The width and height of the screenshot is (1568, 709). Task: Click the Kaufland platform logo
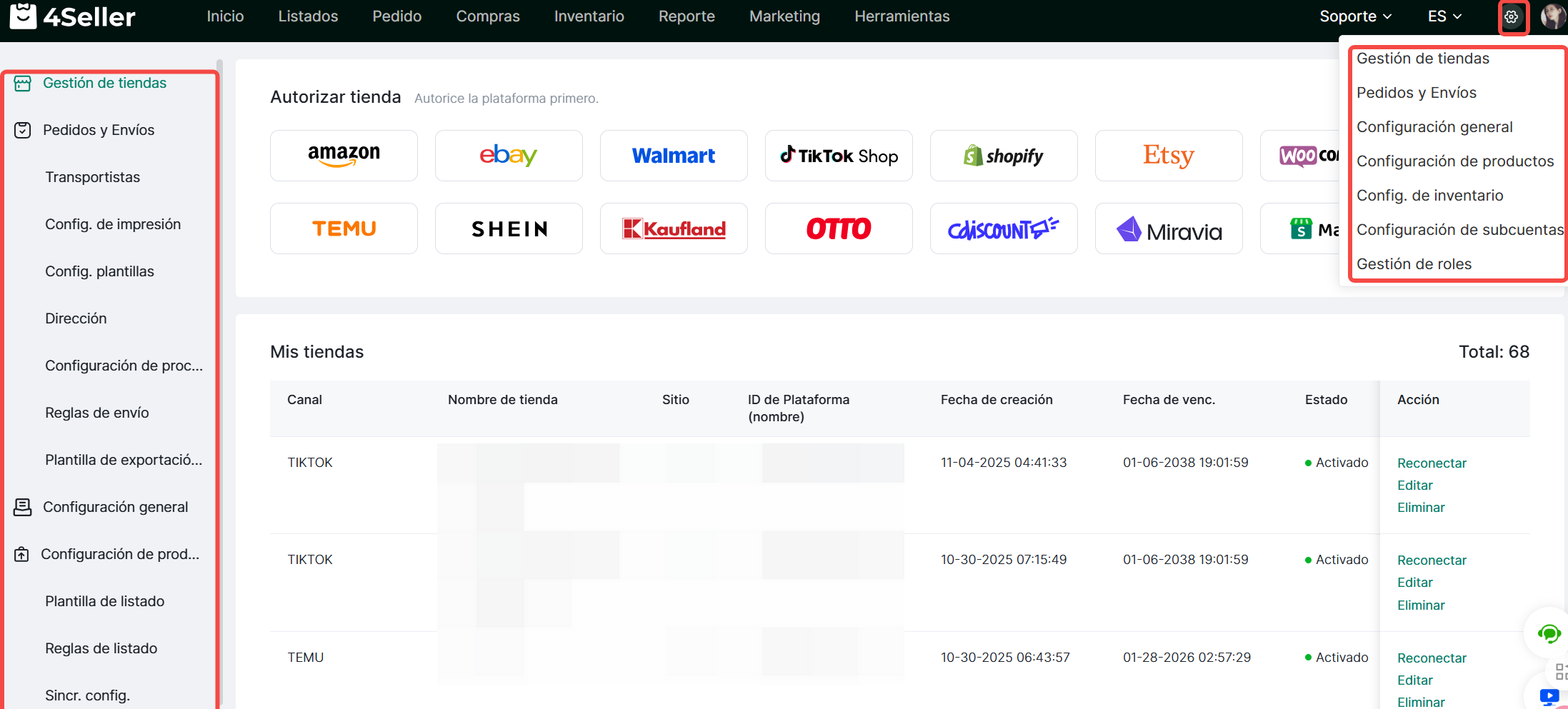pos(674,228)
